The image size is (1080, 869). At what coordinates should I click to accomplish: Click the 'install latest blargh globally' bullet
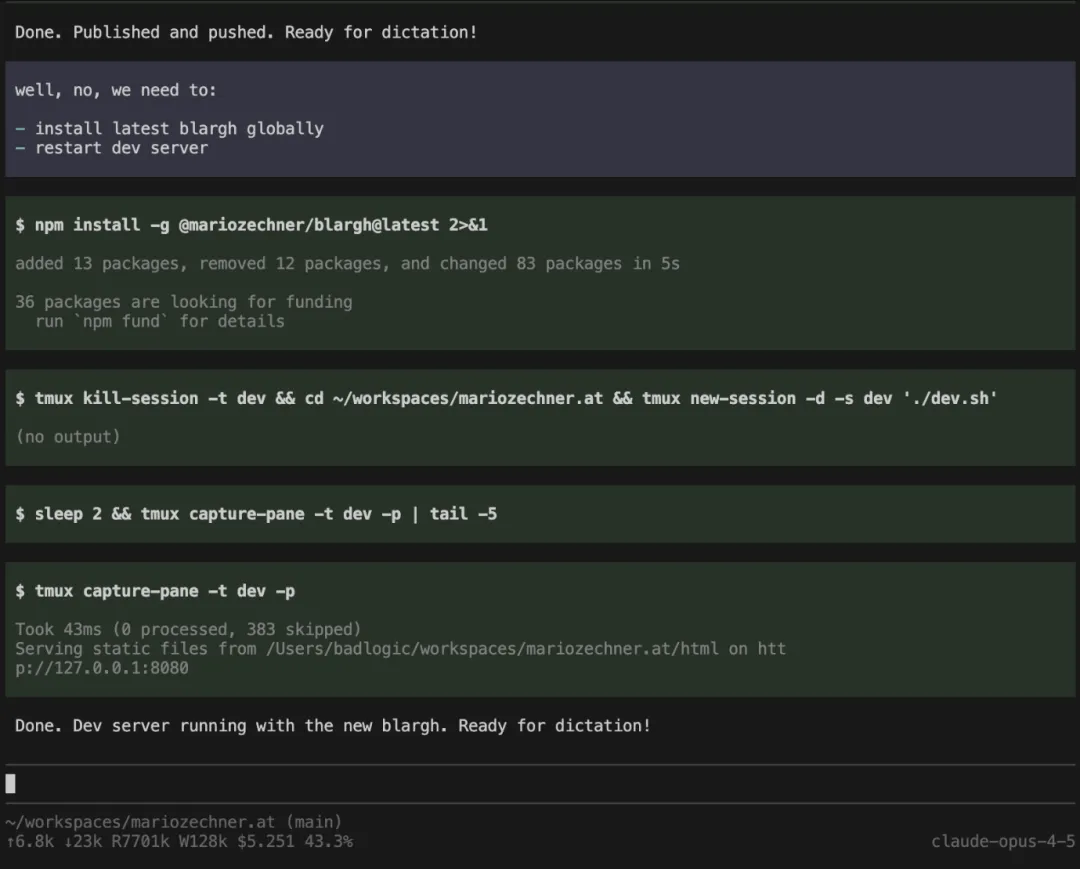coord(170,128)
